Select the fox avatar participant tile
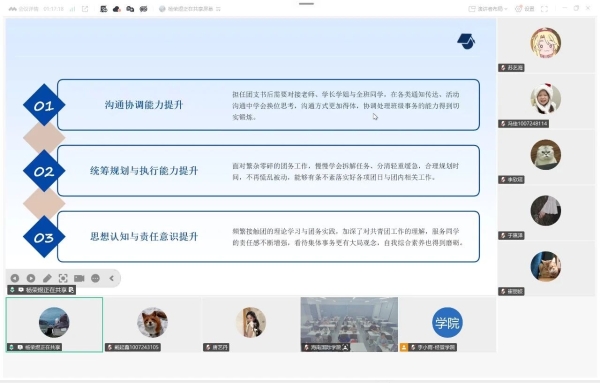600x383 pixels. pyautogui.click(x=152, y=324)
